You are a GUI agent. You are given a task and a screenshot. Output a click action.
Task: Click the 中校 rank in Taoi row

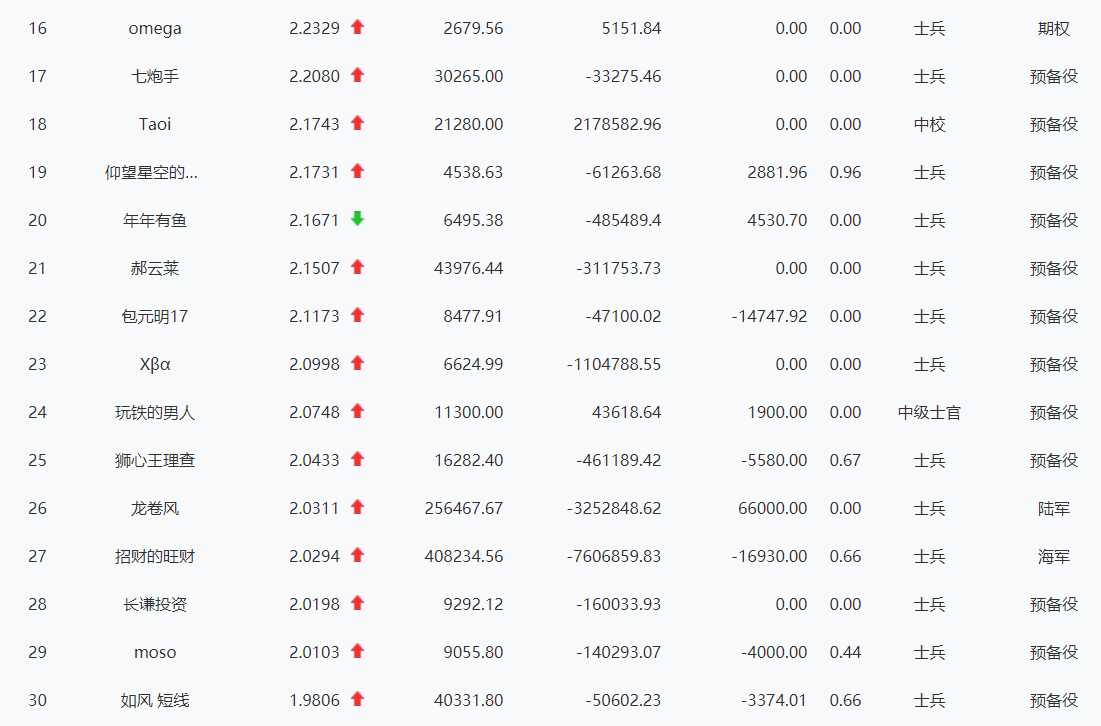tap(929, 124)
